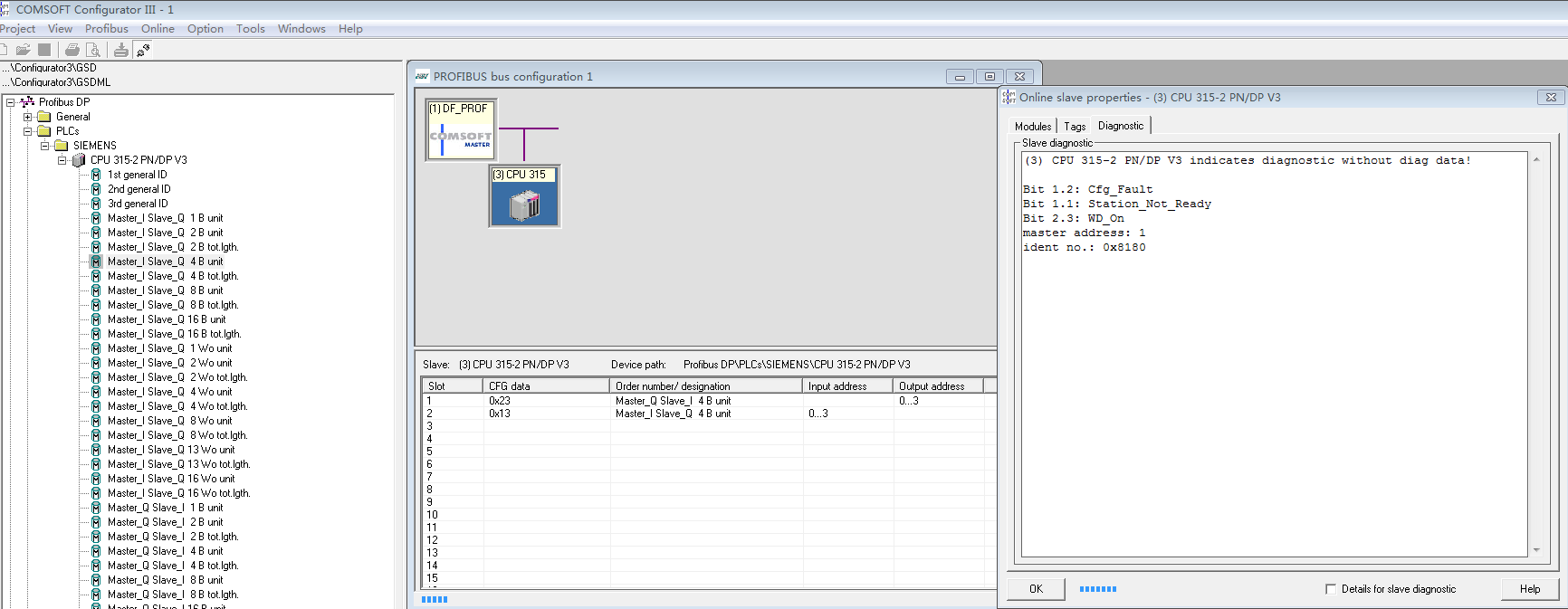Toggle the online connection plug icon
1568x609 pixels.
tap(143, 50)
